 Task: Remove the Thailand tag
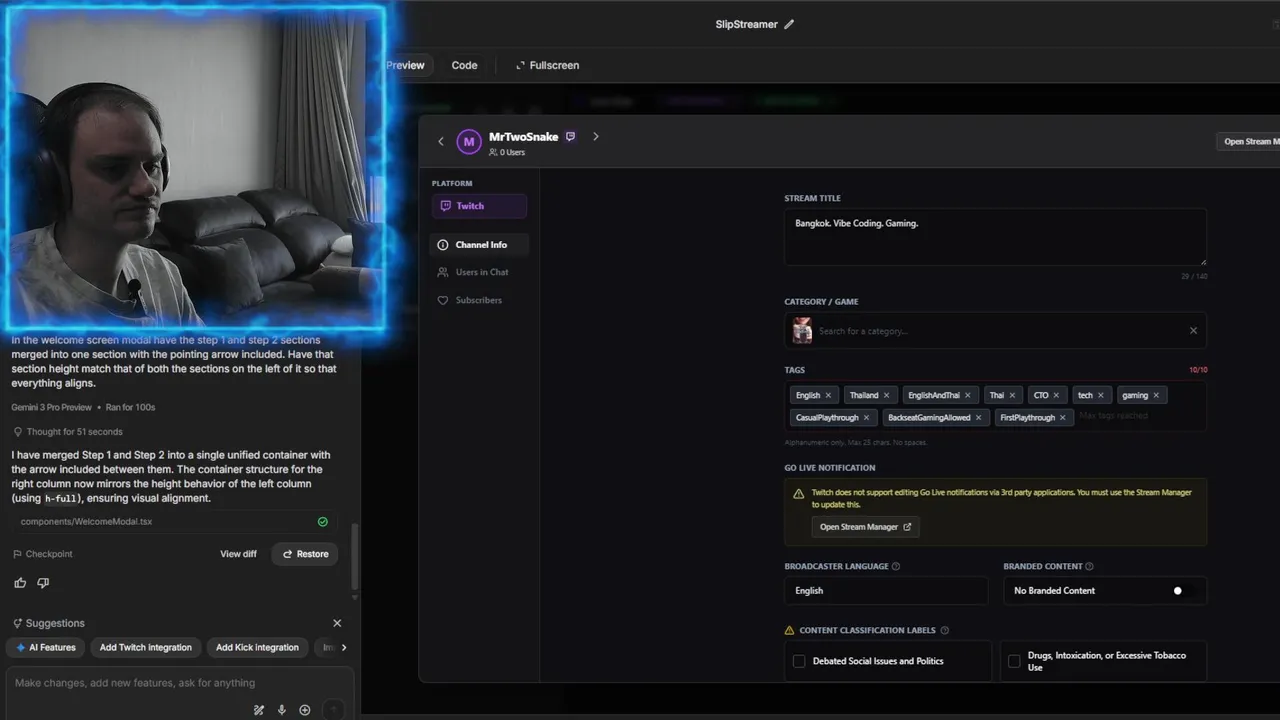pos(886,395)
